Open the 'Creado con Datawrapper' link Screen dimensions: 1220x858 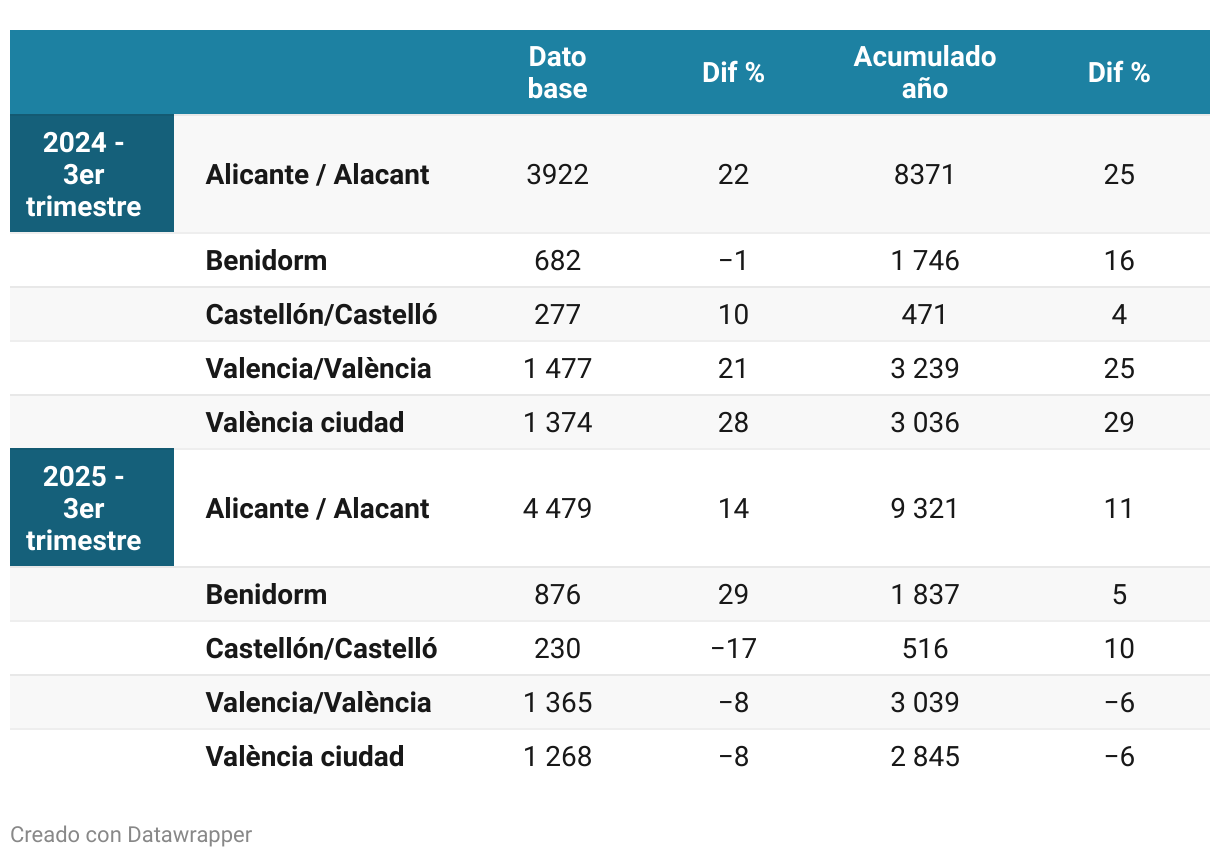point(131,834)
